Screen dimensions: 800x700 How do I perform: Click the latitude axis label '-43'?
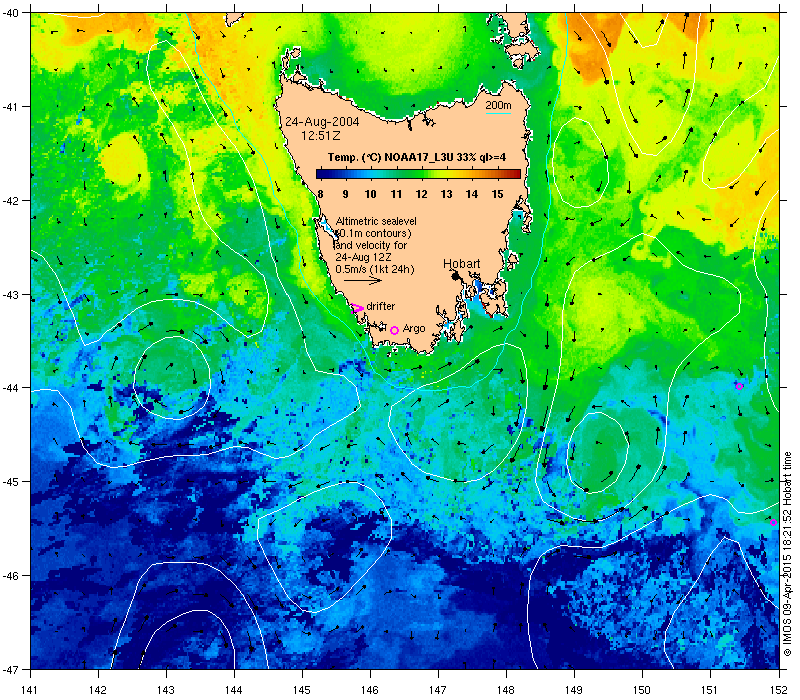coord(10,294)
